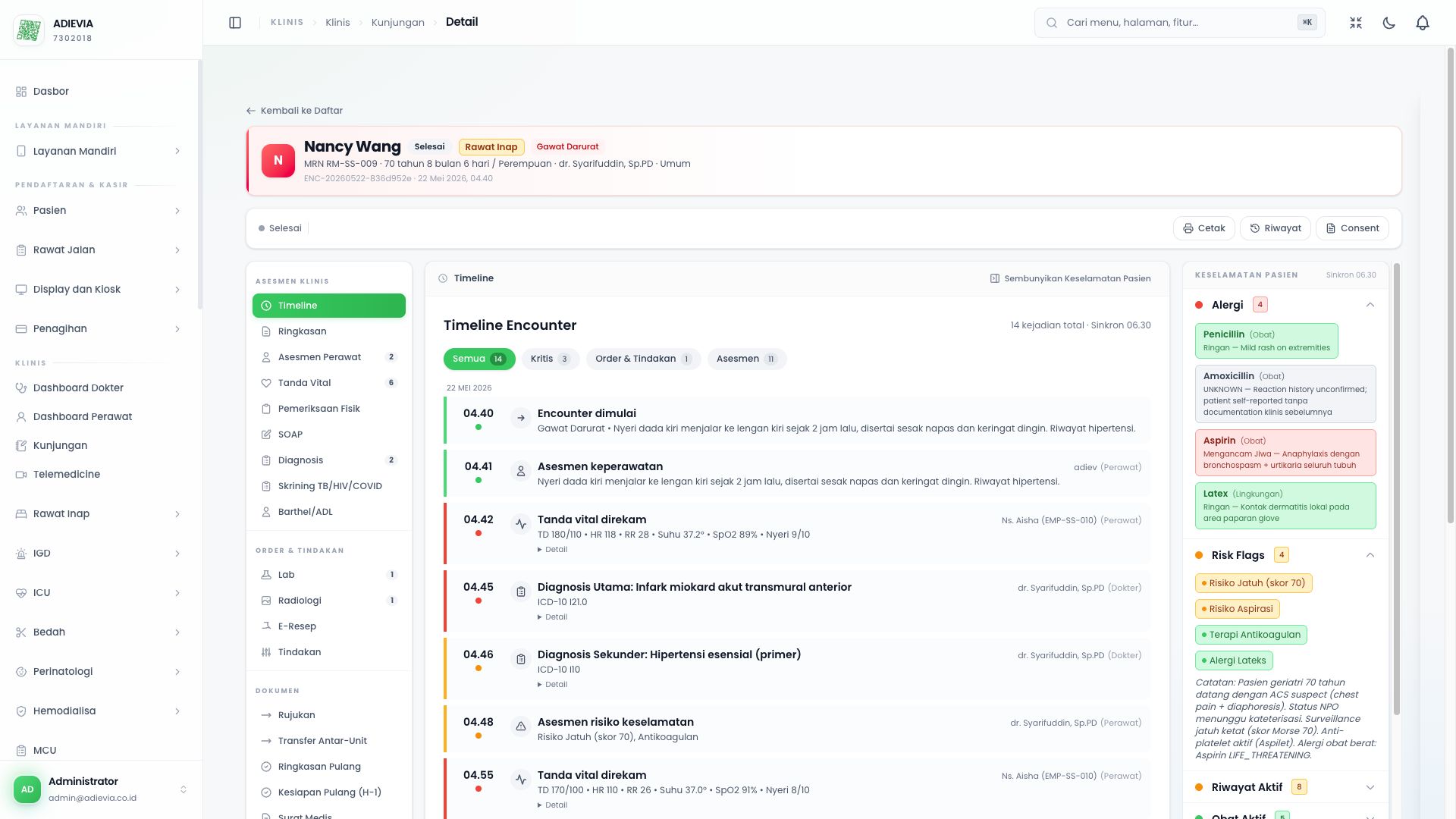Open Ringkasan in Asesmen Klinis
The width and height of the screenshot is (1456, 819).
click(x=329, y=331)
